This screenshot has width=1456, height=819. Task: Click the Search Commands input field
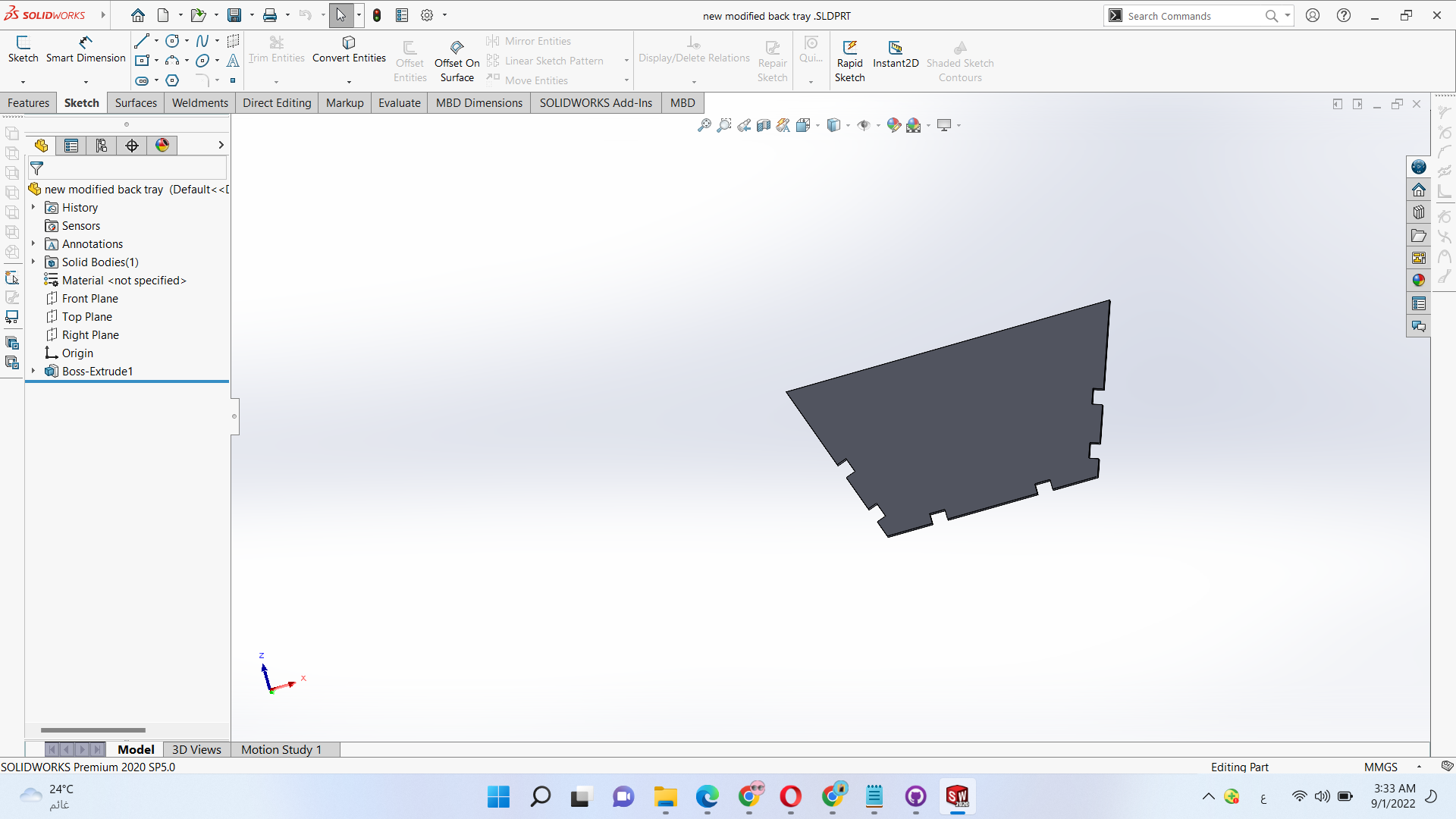[1191, 16]
